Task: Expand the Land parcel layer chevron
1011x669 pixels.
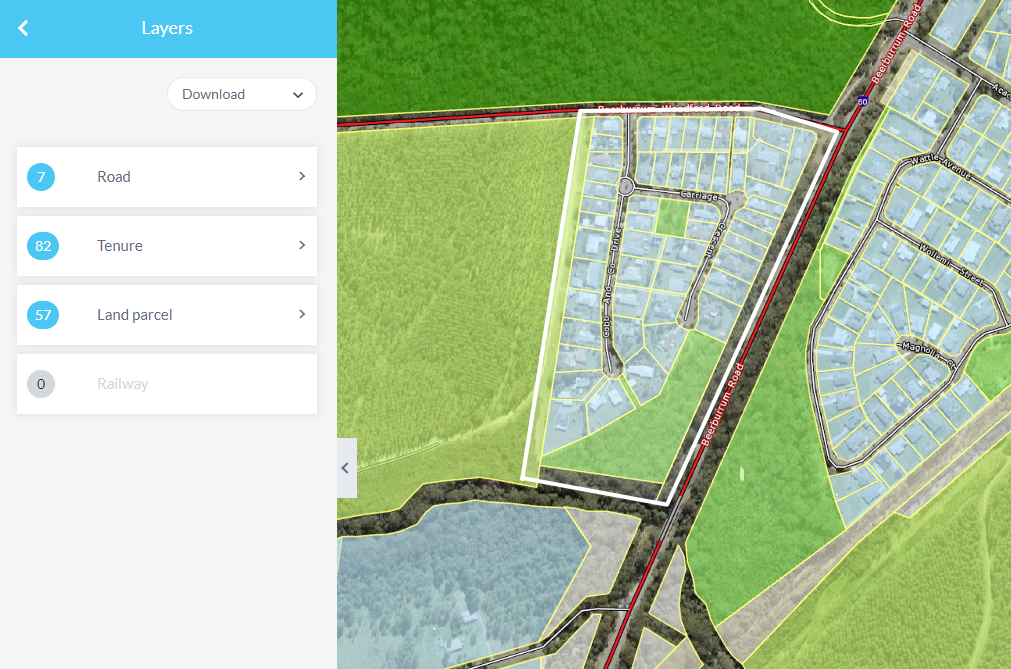Action: tap(302, 314)
